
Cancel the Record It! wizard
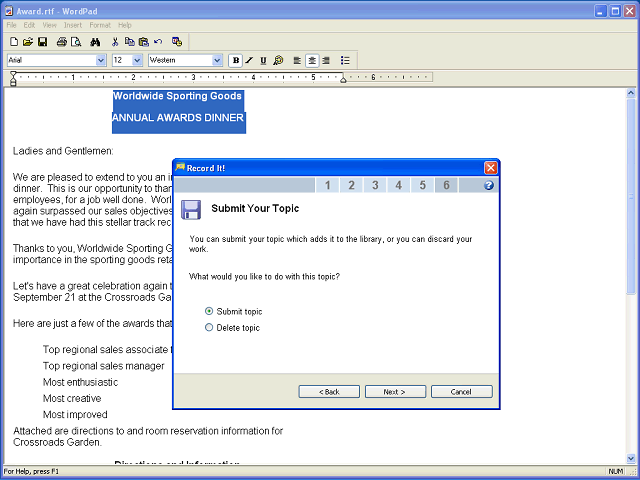[462, 391]
